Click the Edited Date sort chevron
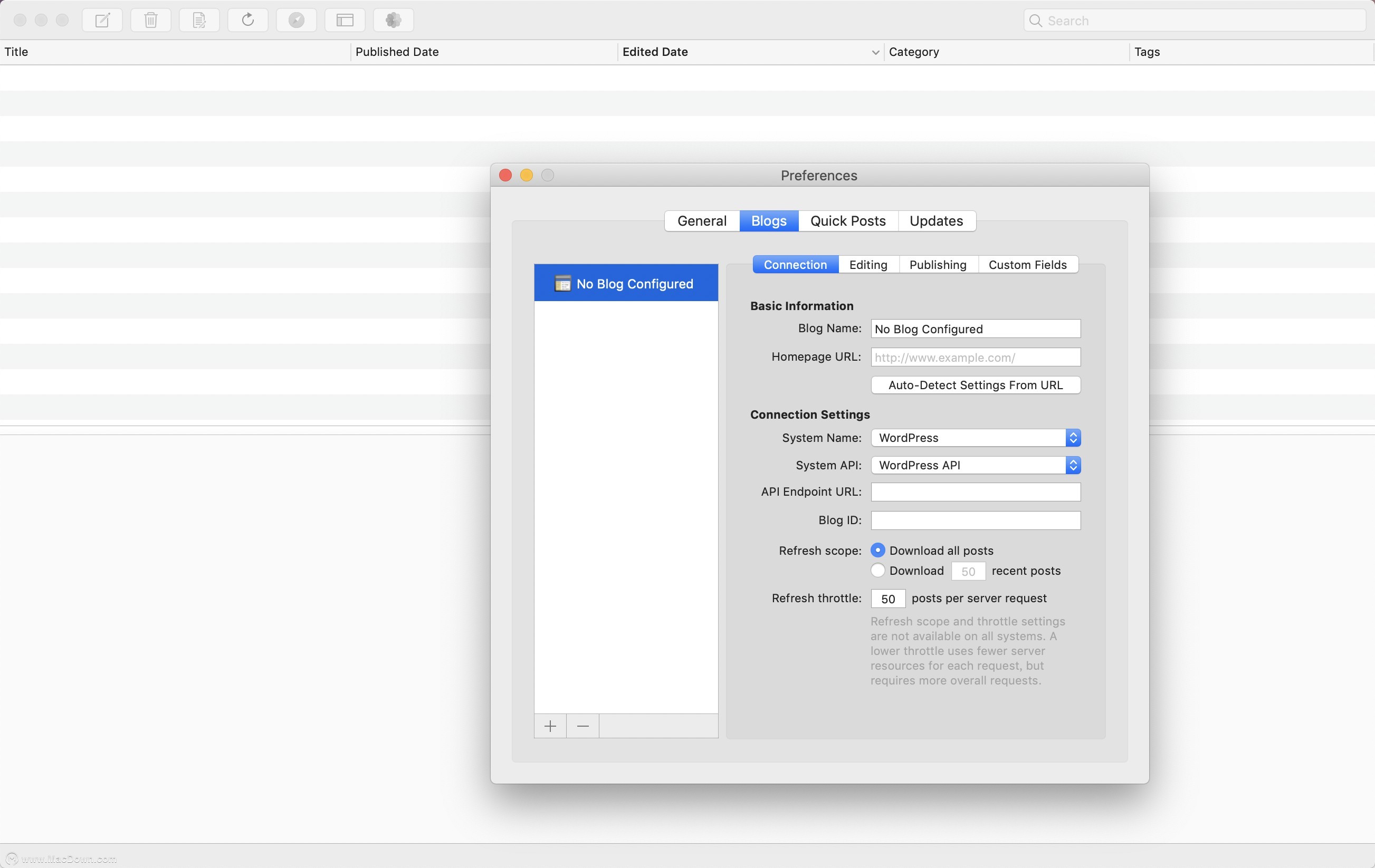The image size is (1375, 868). (x=875, y=53)
